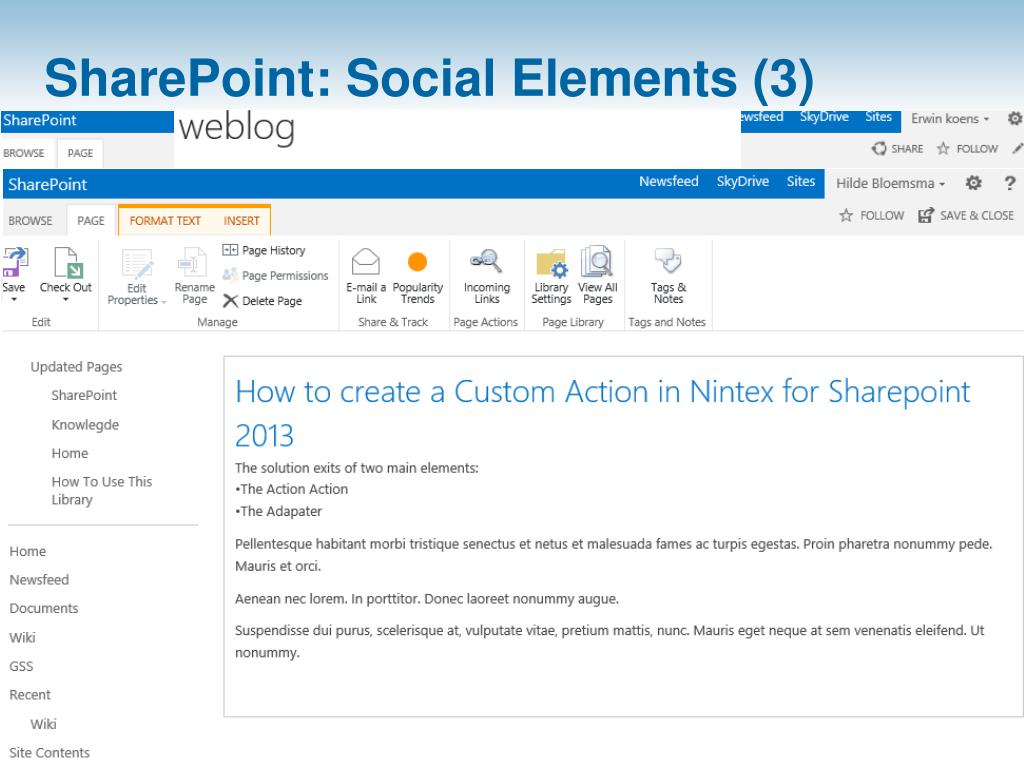This screenshot has width=1024, height=768.
Task: Open Page Permissions
Action: (x=275, y=276)
